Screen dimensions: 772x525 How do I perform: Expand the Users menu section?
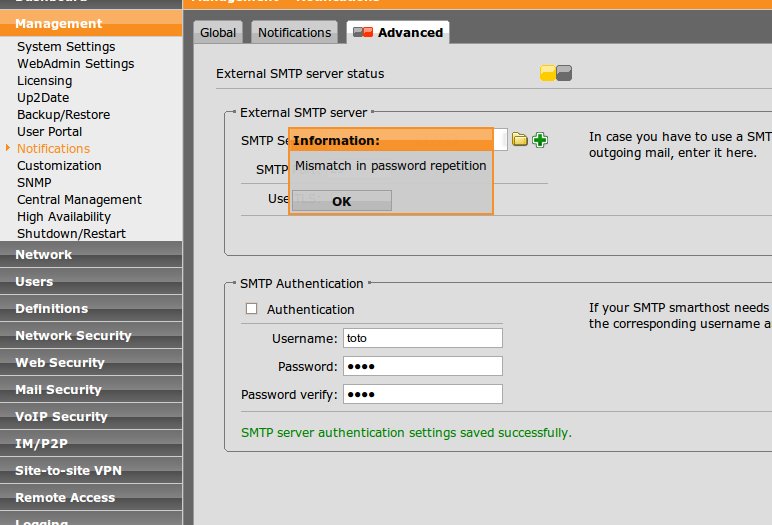click(x=91, y=282)
